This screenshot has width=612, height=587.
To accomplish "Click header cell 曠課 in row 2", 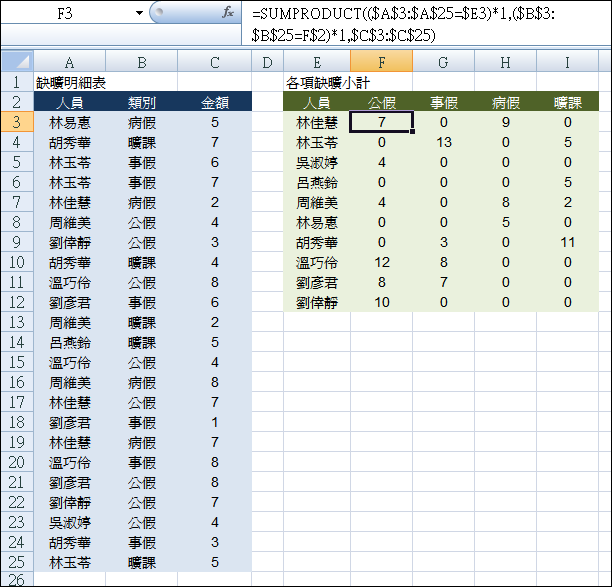I will 568,102.
